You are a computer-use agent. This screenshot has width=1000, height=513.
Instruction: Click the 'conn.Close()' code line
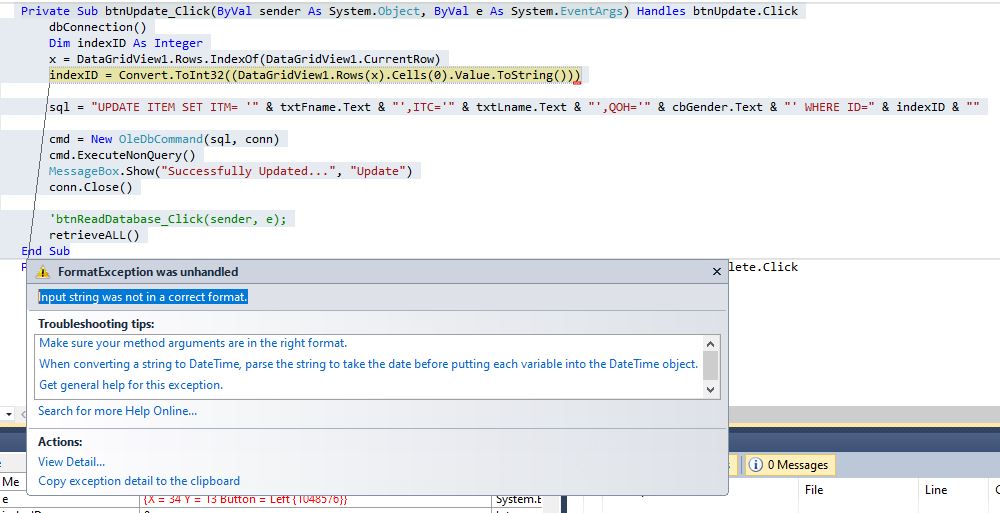click(x=91, y=187)
